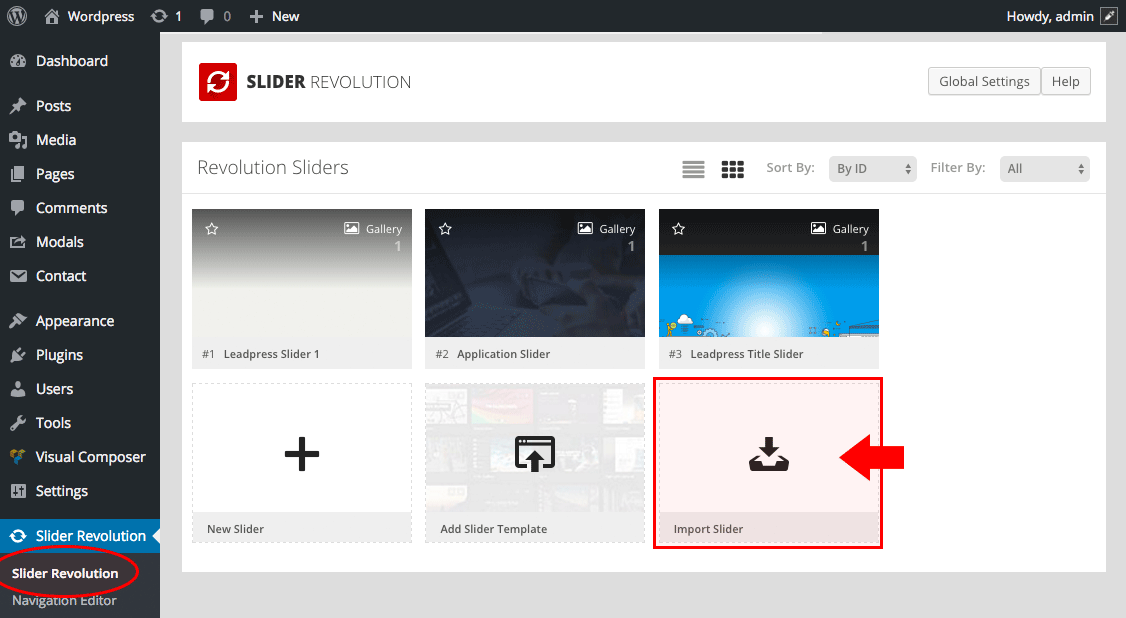Click the Settings icon in sidebar
Image resolution: width=1126 pixels, height=618 pixels.
click(18, 491)
